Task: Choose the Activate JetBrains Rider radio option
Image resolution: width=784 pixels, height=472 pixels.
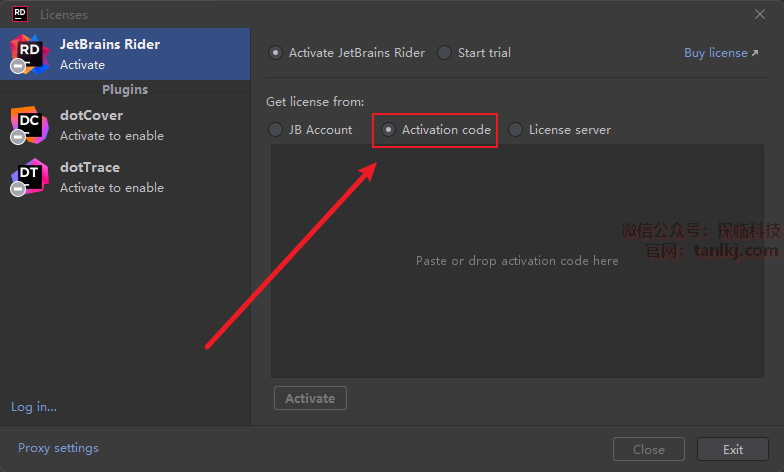Action: (x=276, y=53)
